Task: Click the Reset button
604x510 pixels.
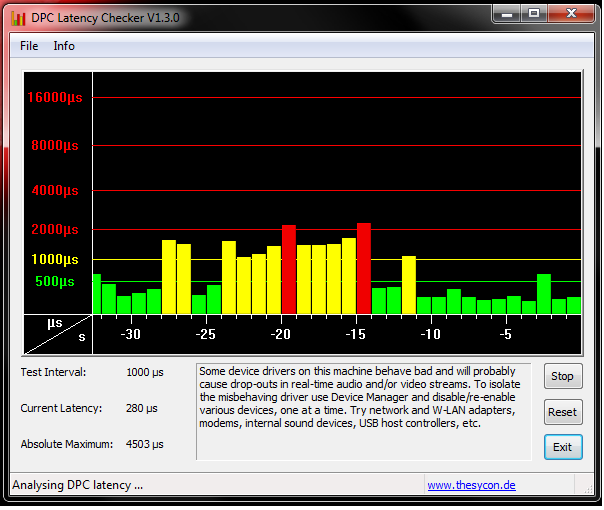Action: point(563,412)
